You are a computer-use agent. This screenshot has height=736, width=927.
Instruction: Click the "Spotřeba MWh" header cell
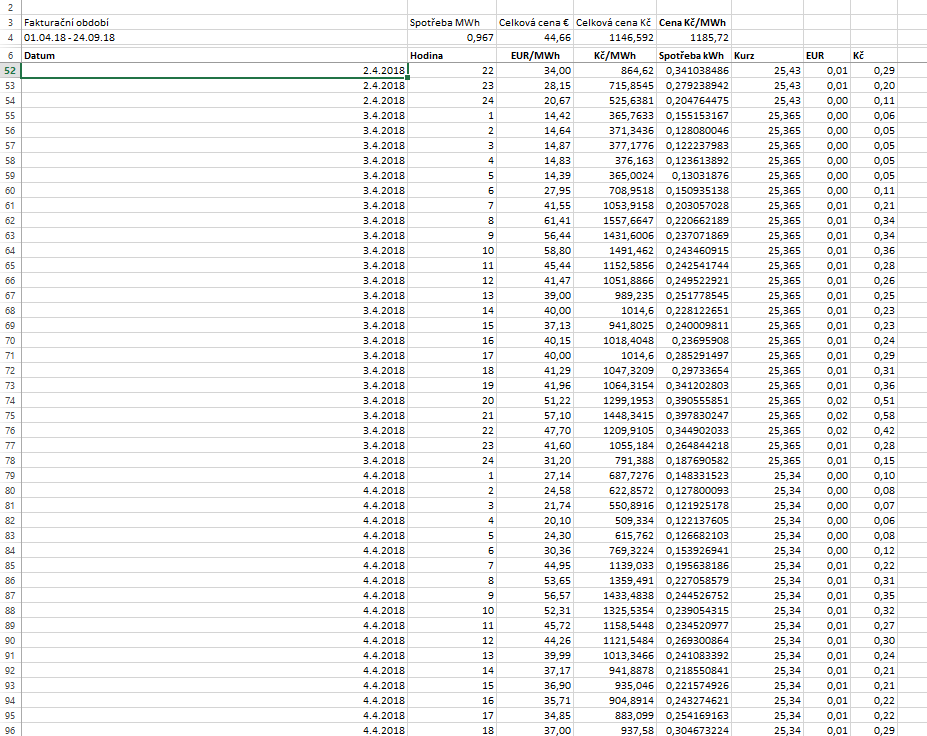click(x=452, y=21)
